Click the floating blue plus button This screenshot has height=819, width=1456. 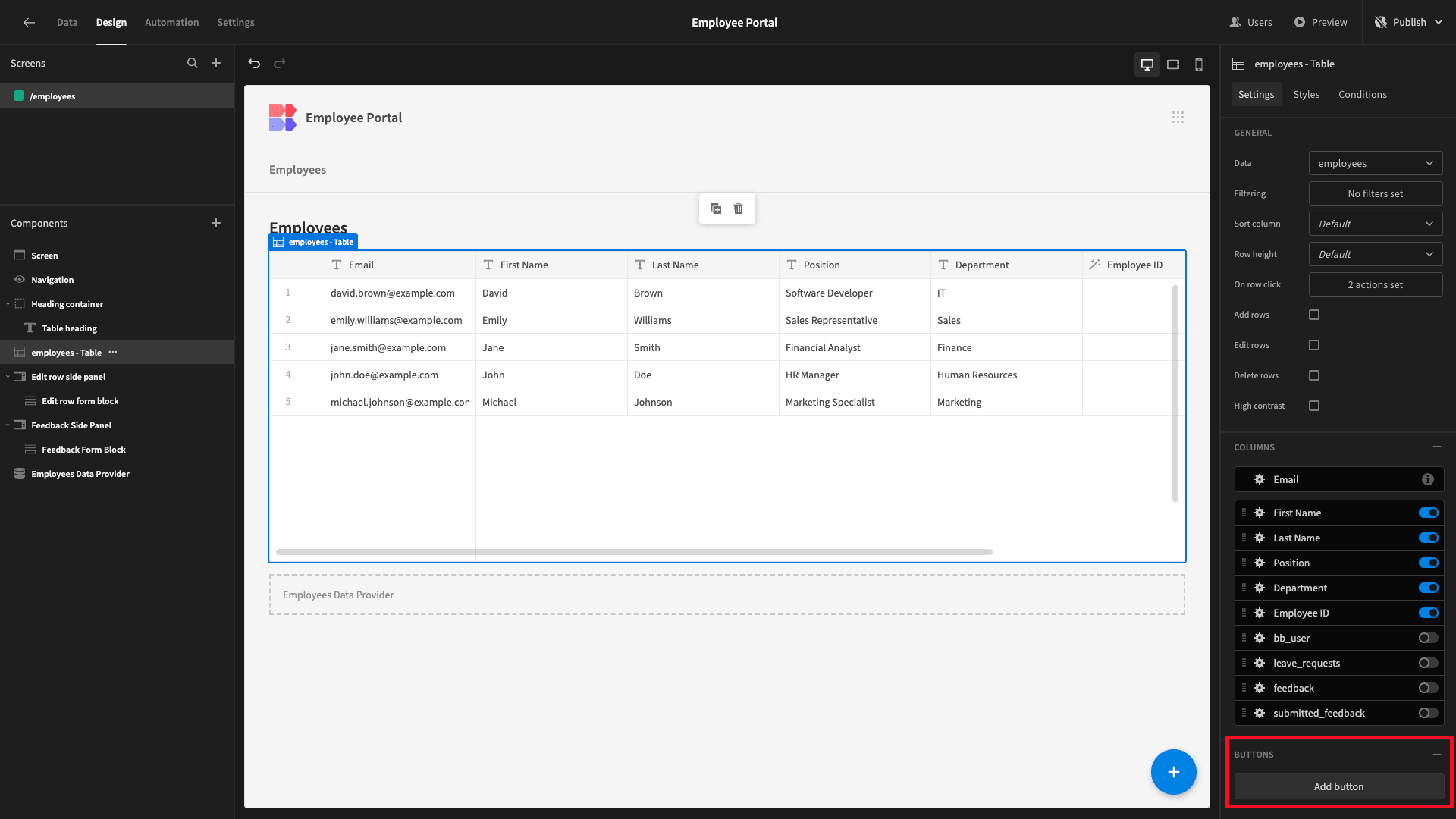click(x=1174, y=771)
